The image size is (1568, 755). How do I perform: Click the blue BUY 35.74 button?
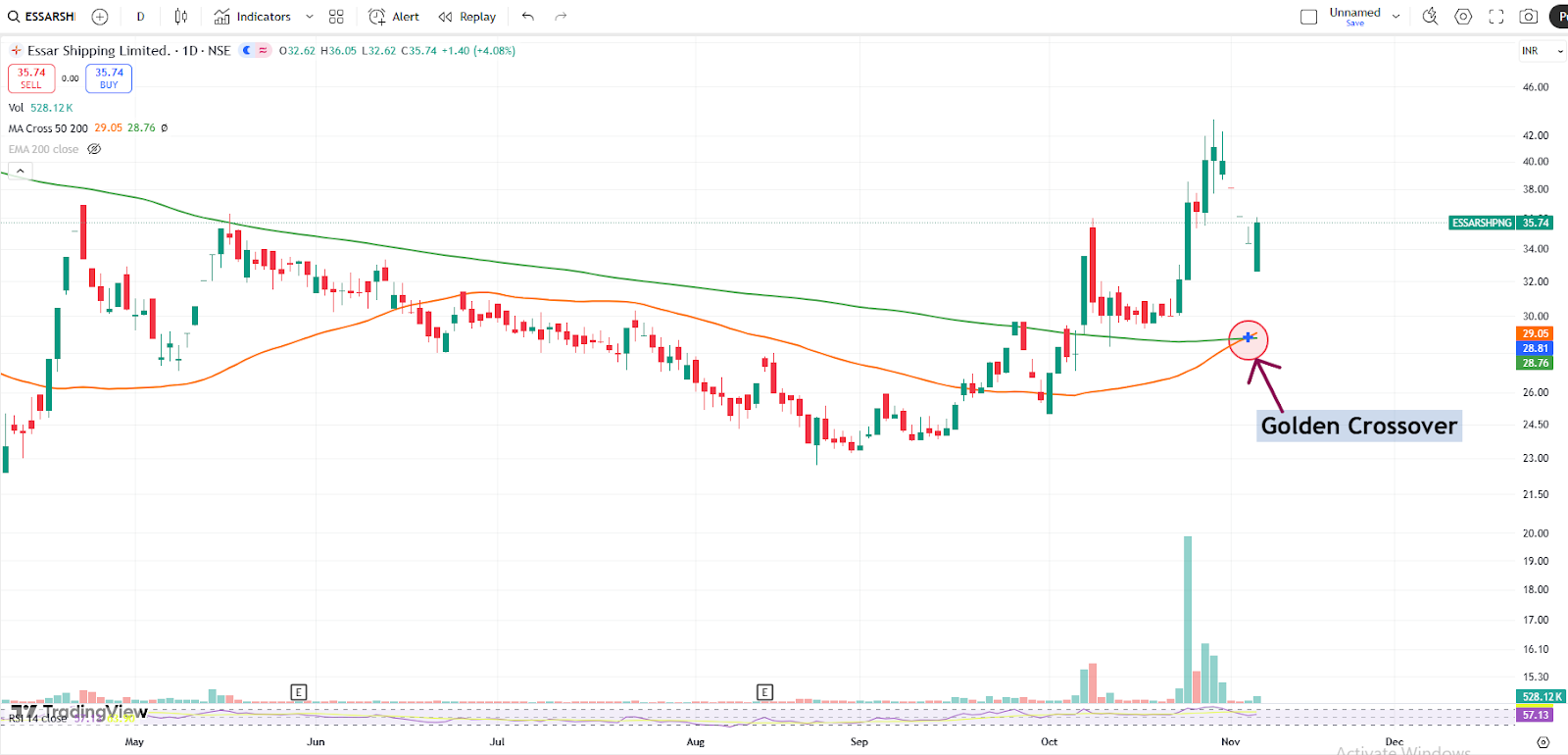109,78
